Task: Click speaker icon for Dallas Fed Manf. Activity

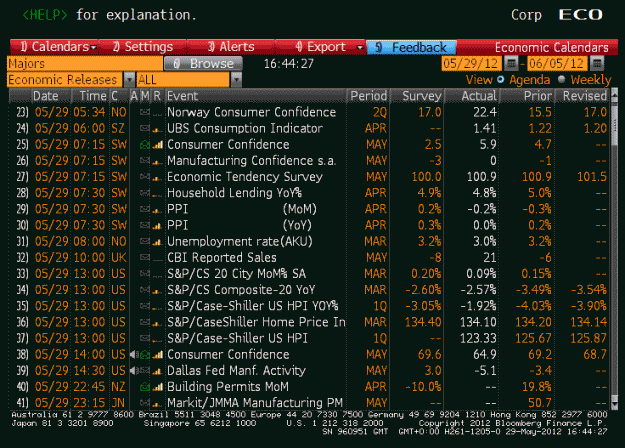Action: [x=134, y=371]
